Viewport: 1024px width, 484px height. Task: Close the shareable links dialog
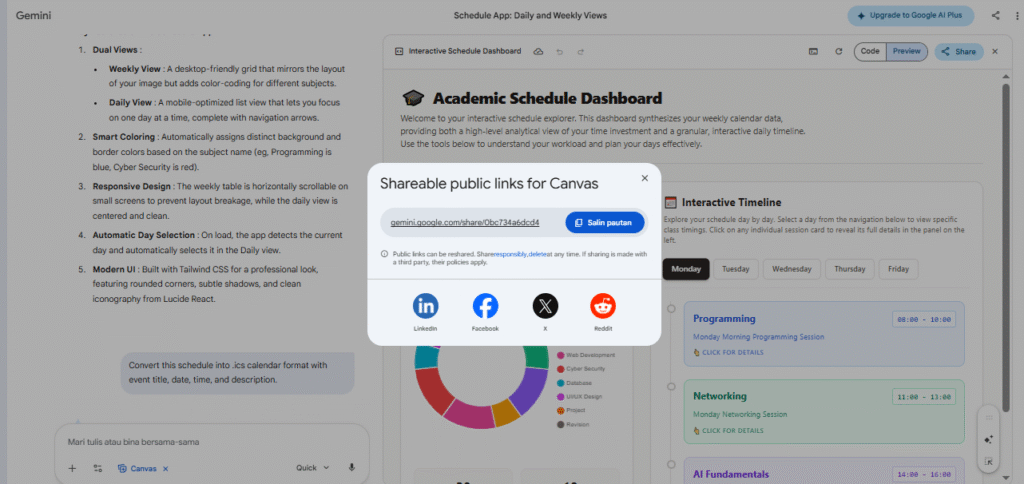645,178
